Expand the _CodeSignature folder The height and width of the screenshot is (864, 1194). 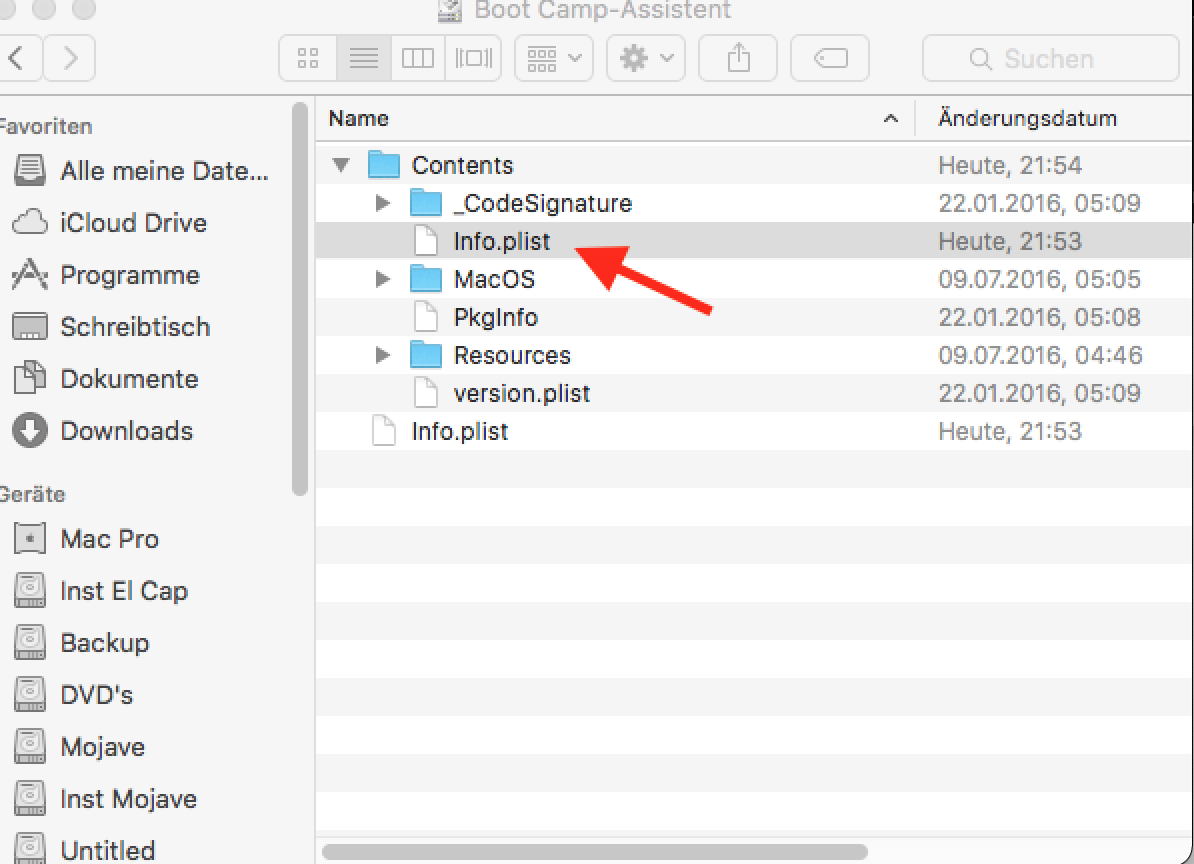coord(382,203)
